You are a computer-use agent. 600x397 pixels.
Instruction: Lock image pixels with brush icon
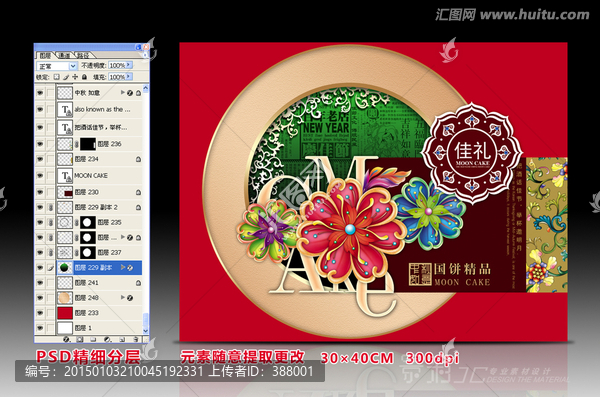[x=66, y=77]
